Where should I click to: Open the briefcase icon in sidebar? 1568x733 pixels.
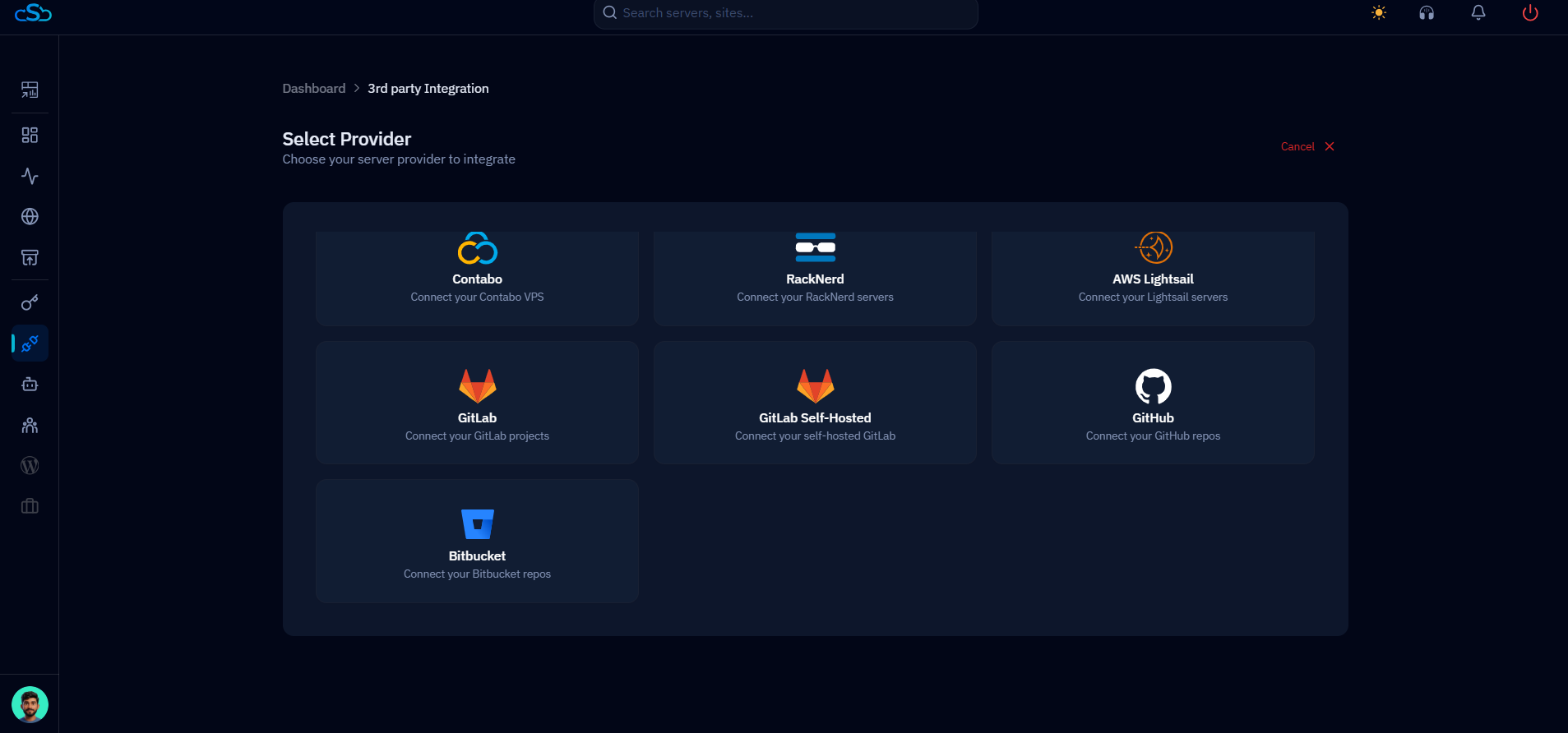30,506
